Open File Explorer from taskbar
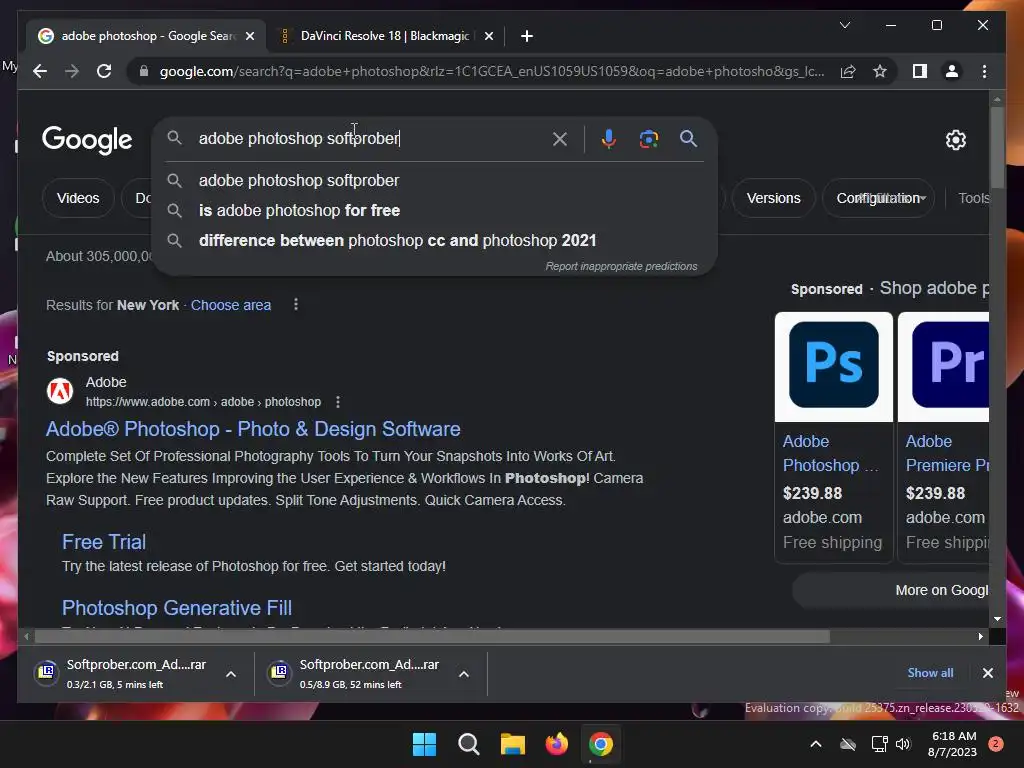Viewport: 1024px width, 768px height. (513, 744)
